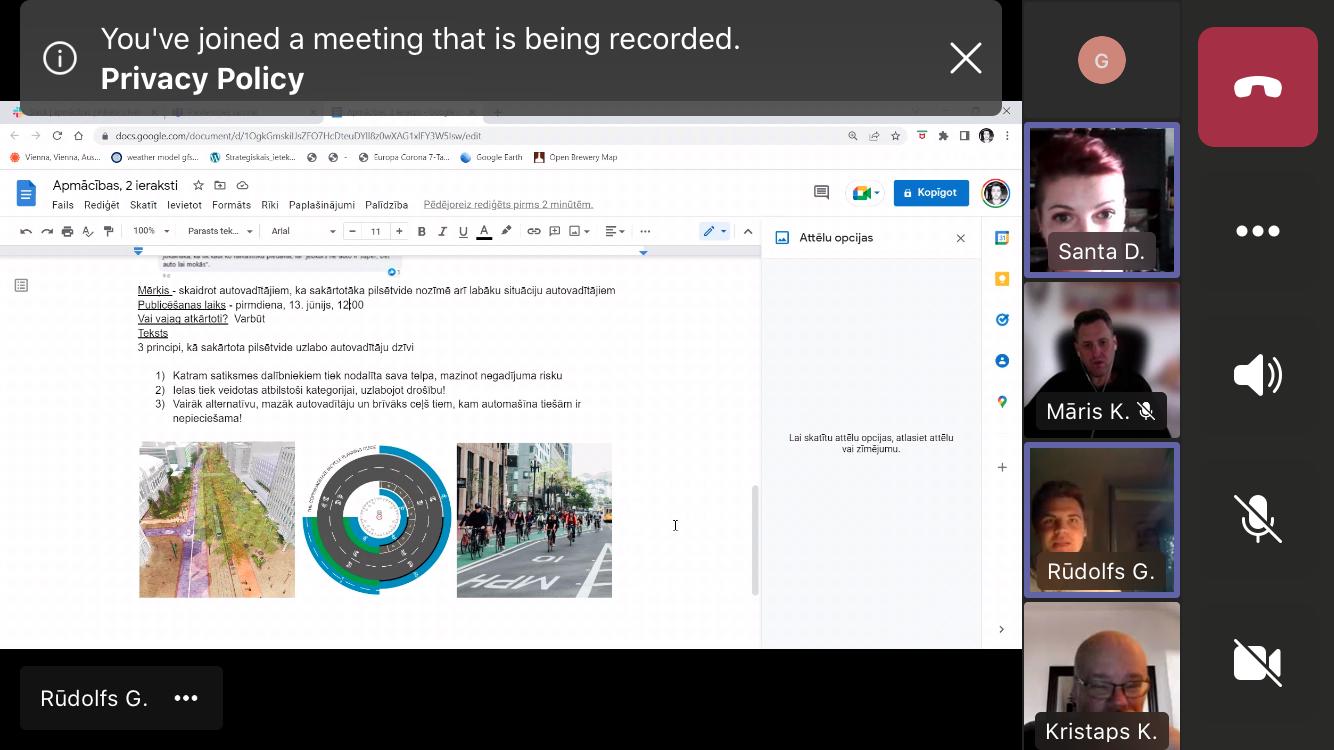The height and width of the screenshot is (750, 1334).
Task: Toggle bold formatting
Action: point(422,231)
